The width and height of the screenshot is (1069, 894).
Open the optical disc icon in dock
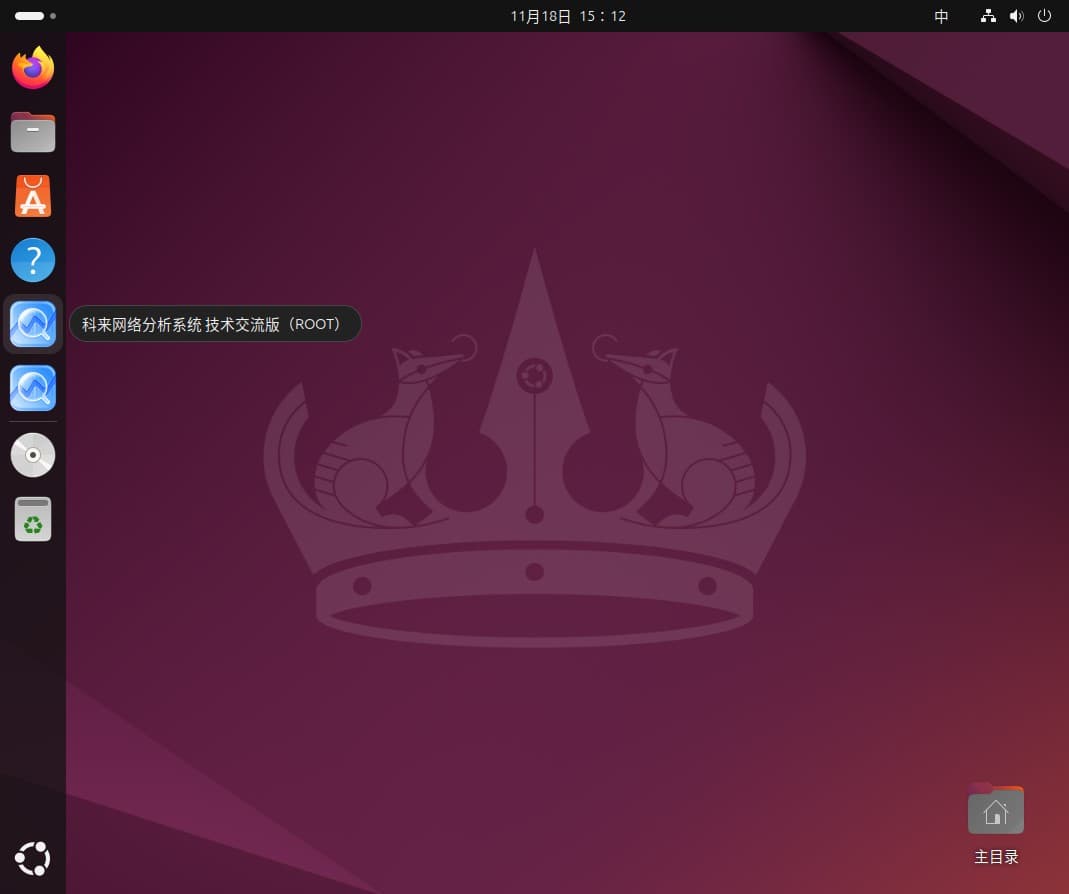pos(33,455)
